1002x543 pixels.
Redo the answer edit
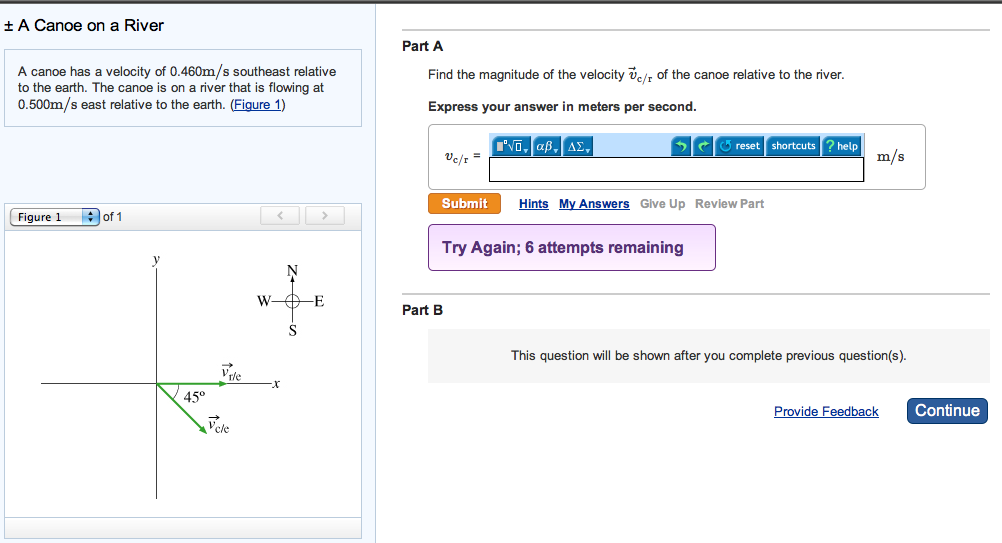704,146
